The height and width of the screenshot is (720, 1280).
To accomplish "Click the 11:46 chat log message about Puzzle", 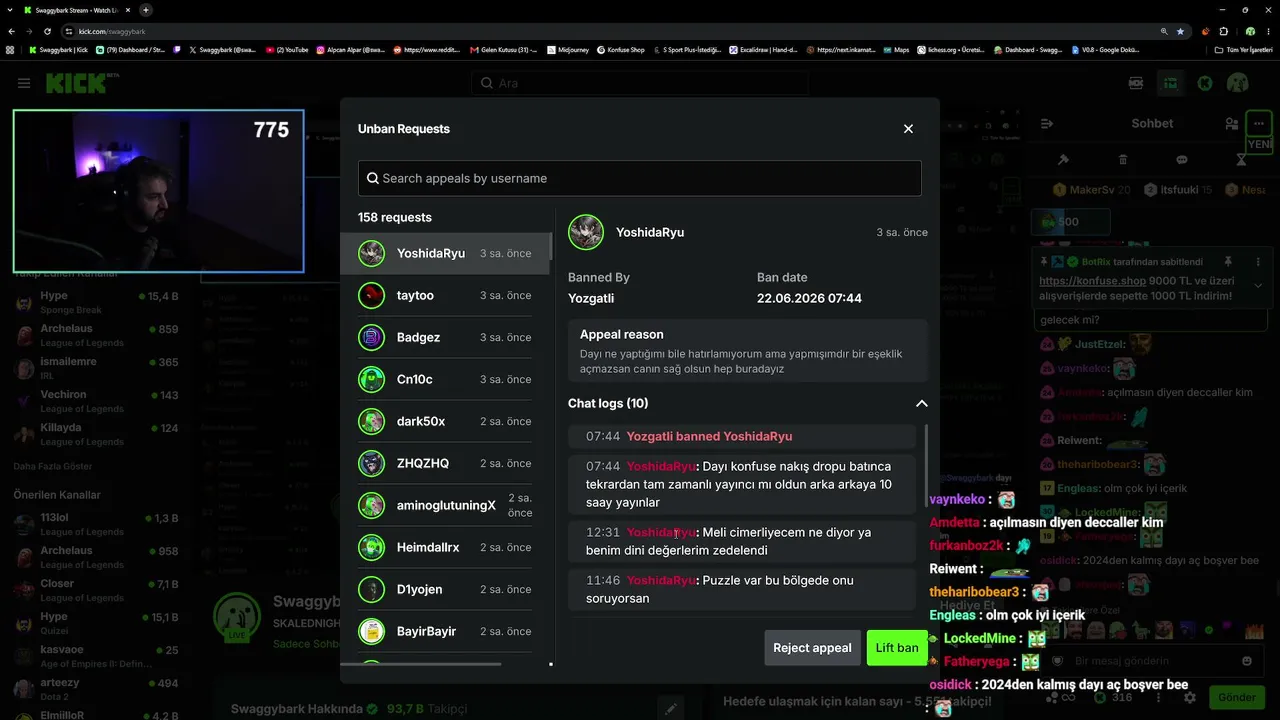I will [x=742, y=589].
